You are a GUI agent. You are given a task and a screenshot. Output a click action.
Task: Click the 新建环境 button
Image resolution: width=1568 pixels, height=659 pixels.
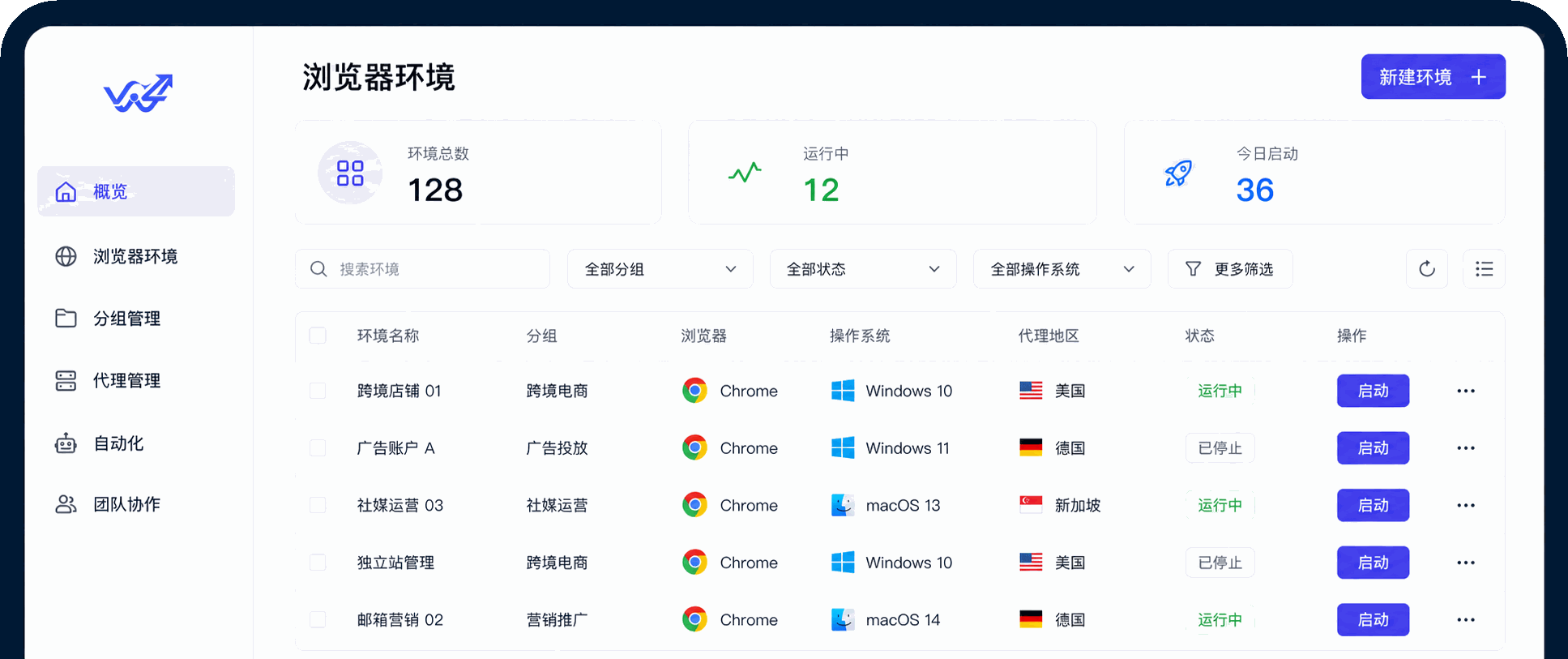click(x=1433, y=77)
